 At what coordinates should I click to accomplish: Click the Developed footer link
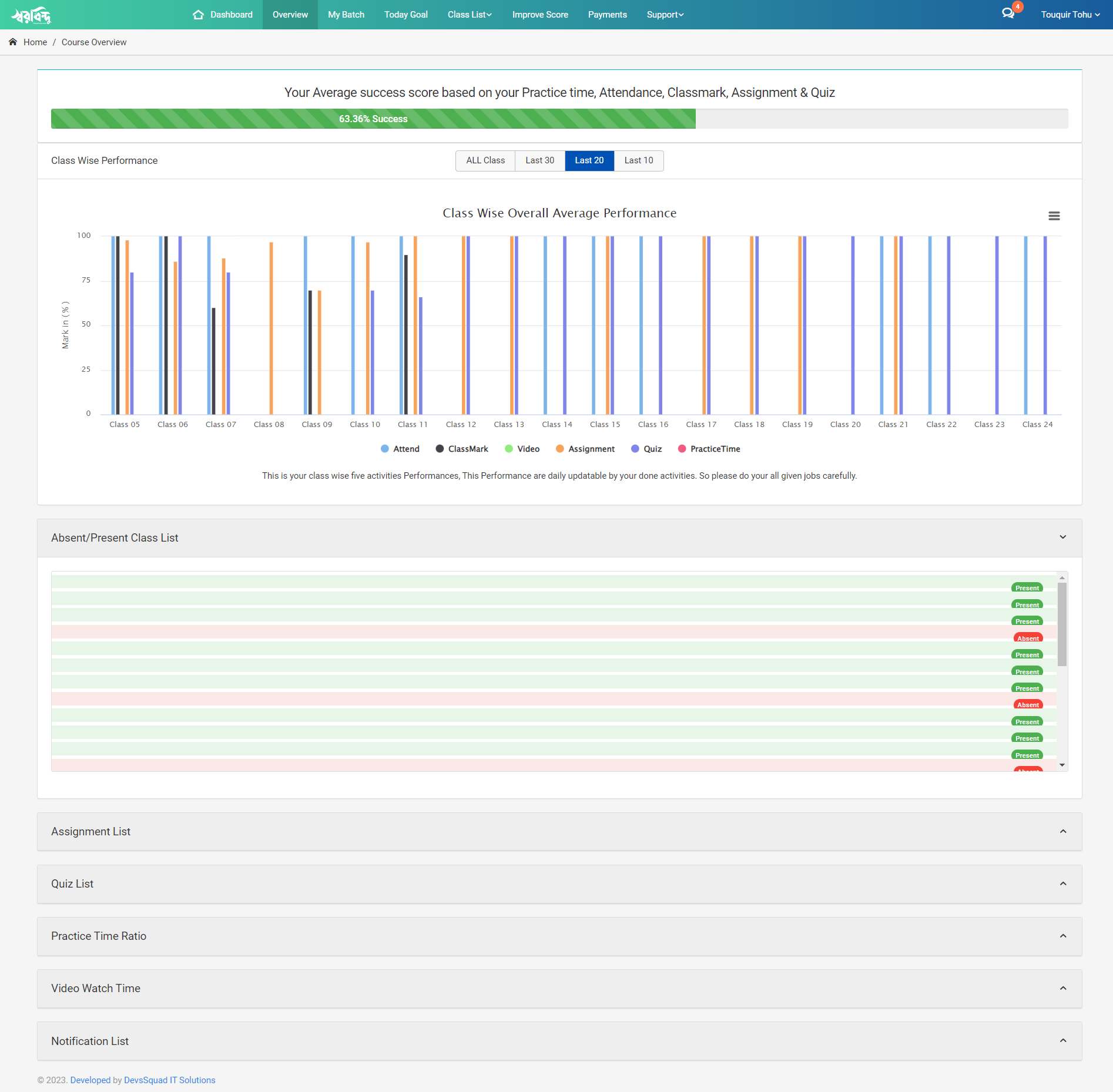(x=90, y=1080)
